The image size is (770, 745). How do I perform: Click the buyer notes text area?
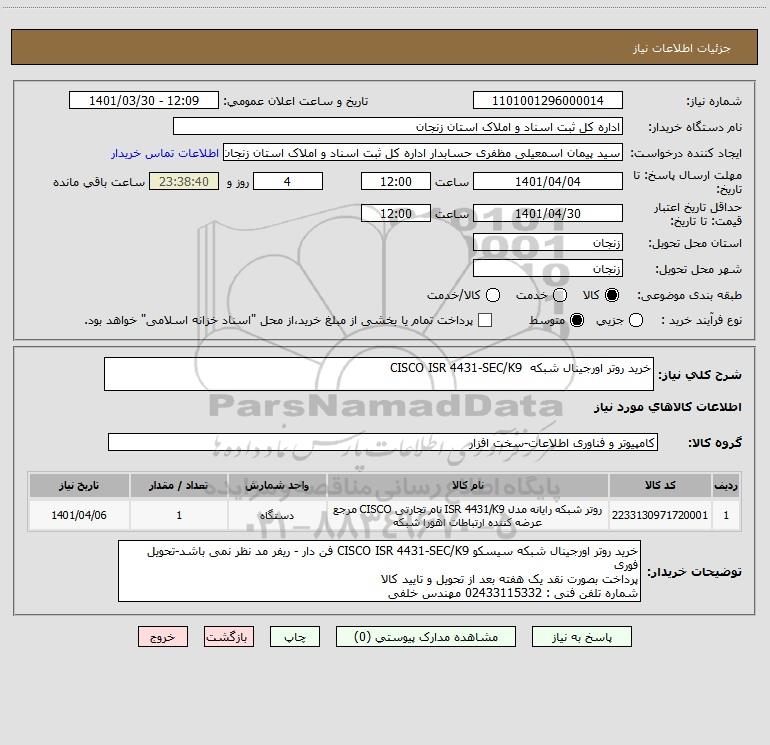pos(379,571)
